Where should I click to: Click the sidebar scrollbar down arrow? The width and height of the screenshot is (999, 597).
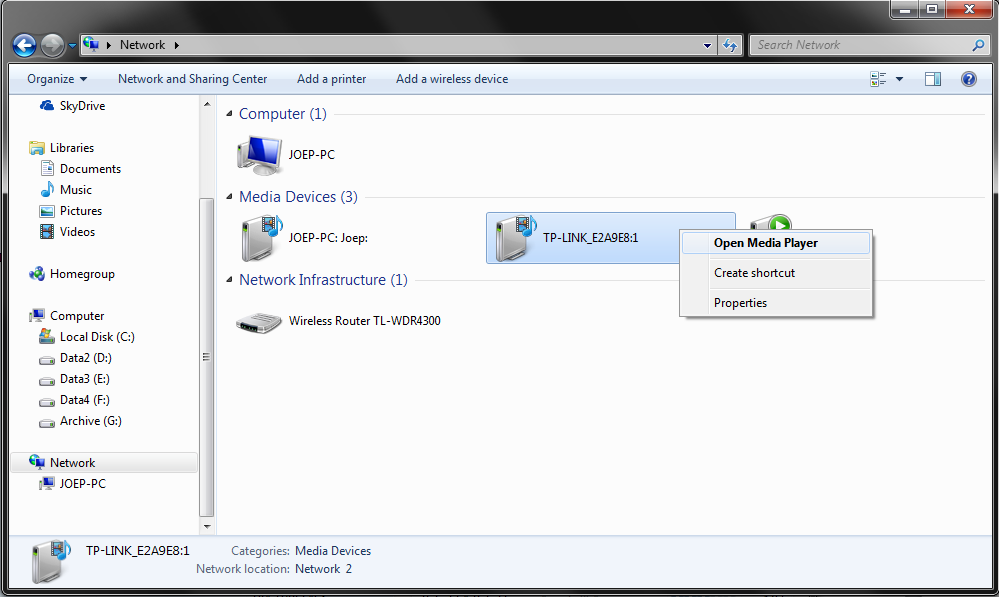[206, 526]
